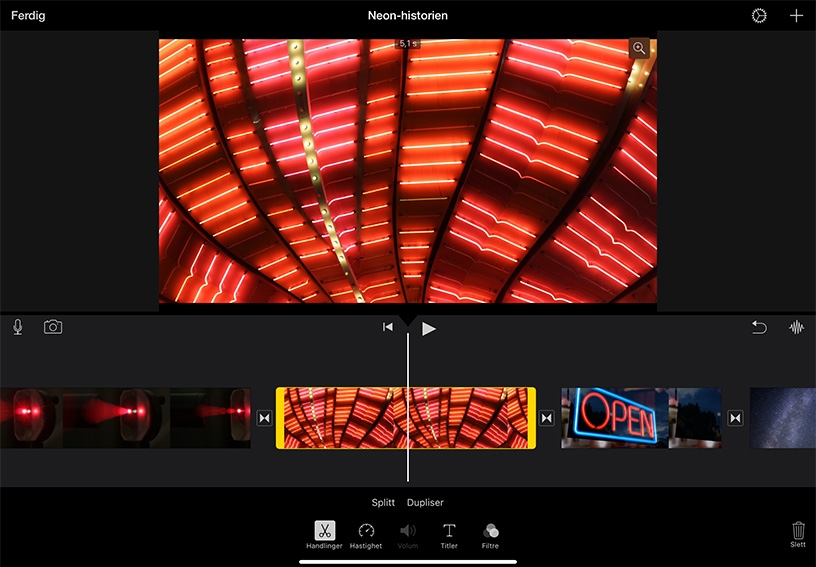Open transition between lamp and neon clips

264,418
